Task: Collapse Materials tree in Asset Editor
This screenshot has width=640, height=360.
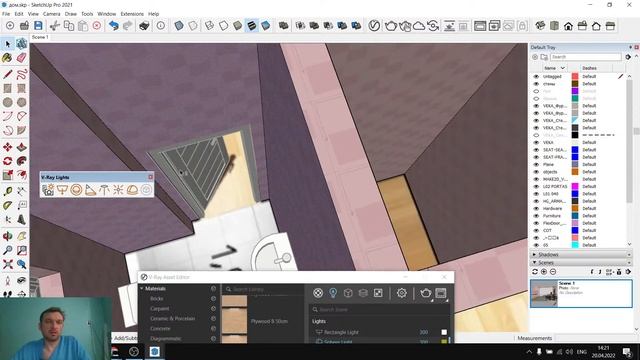Action: click(x=142, y=289)
